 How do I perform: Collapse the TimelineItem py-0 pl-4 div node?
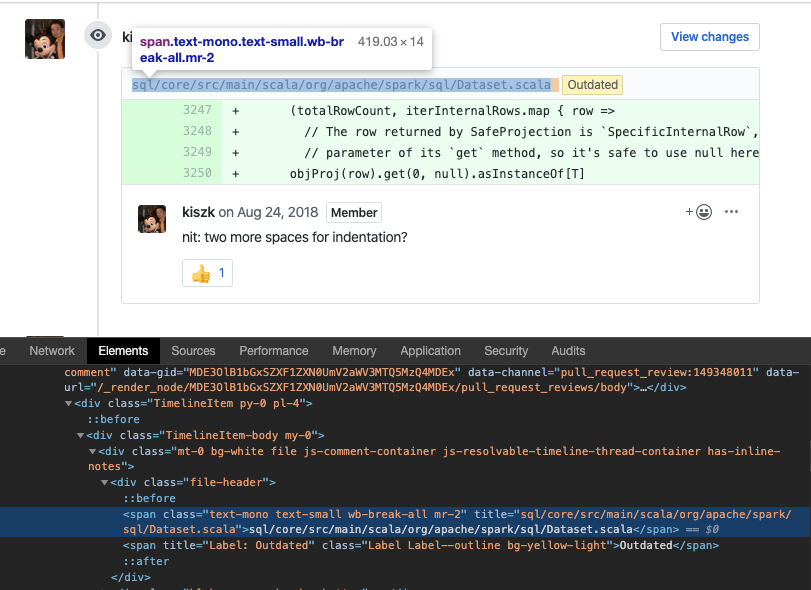click(68, 403)
